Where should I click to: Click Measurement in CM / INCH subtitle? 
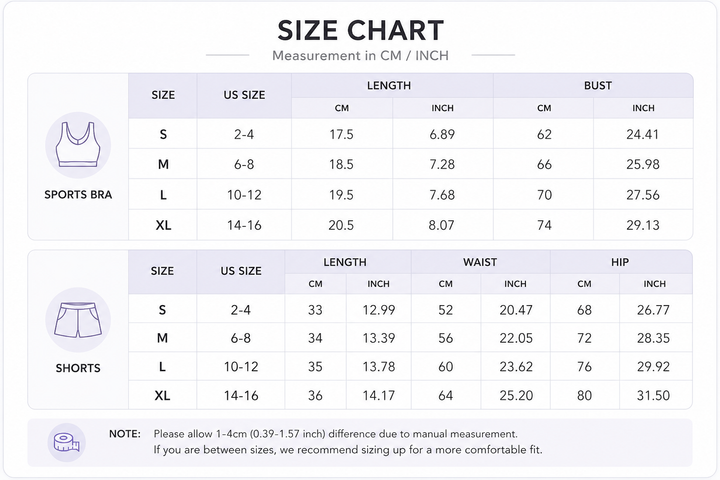click(x=360, y=56)
